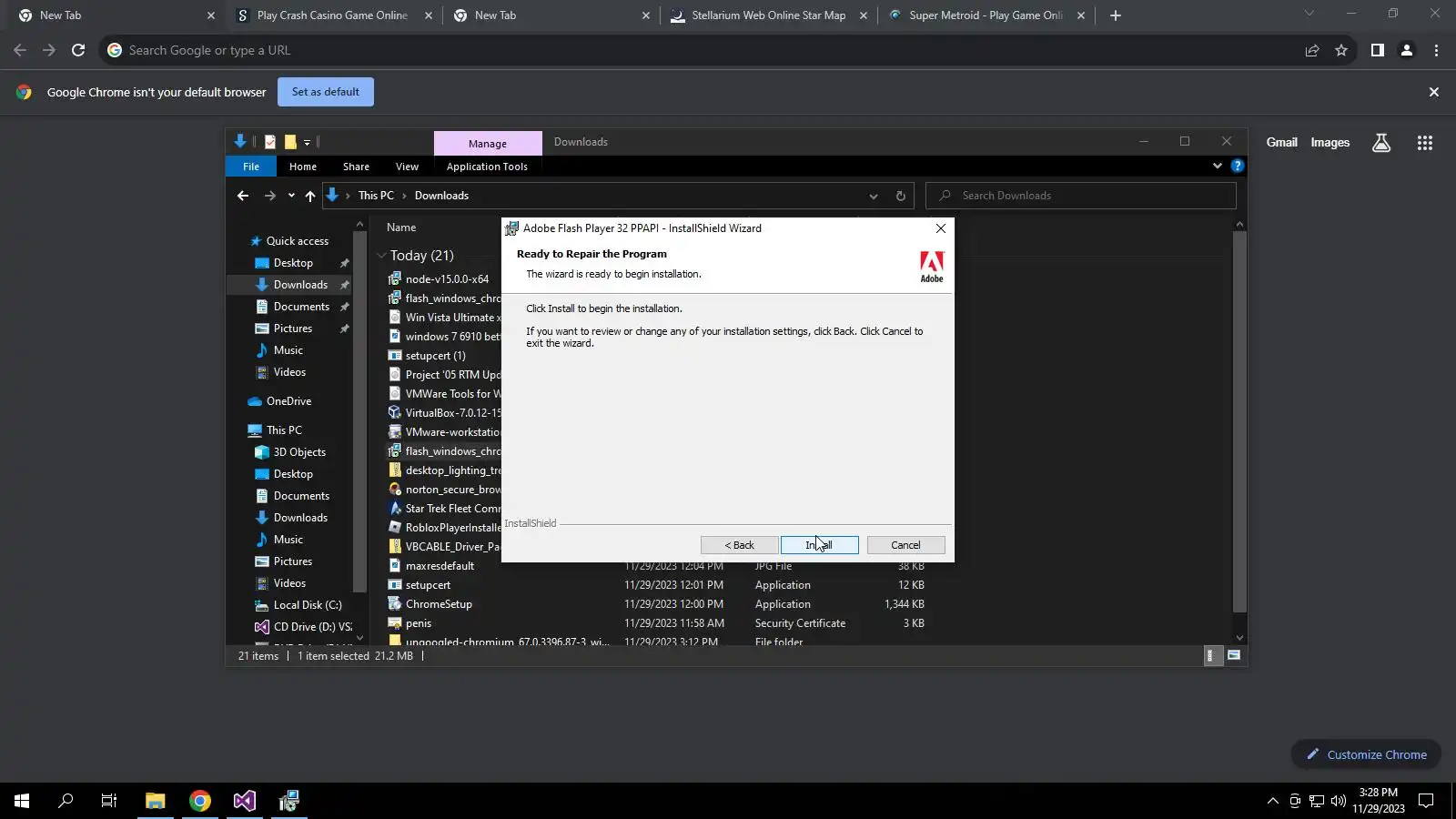Open the Home ribbon tab
Screen dimensions: 1456x819
click(303, 167)
